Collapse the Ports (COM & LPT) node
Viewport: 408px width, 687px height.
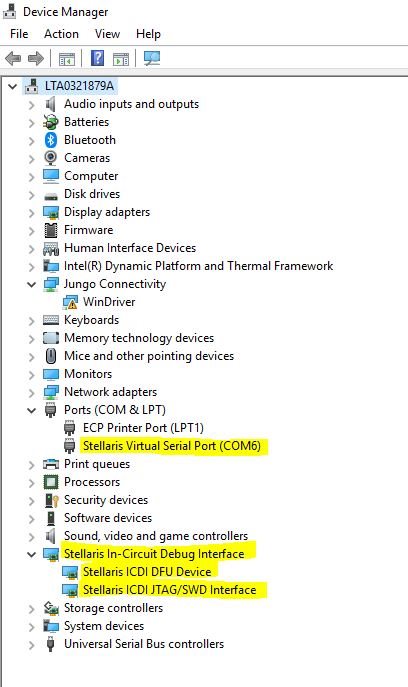[32, 411]
